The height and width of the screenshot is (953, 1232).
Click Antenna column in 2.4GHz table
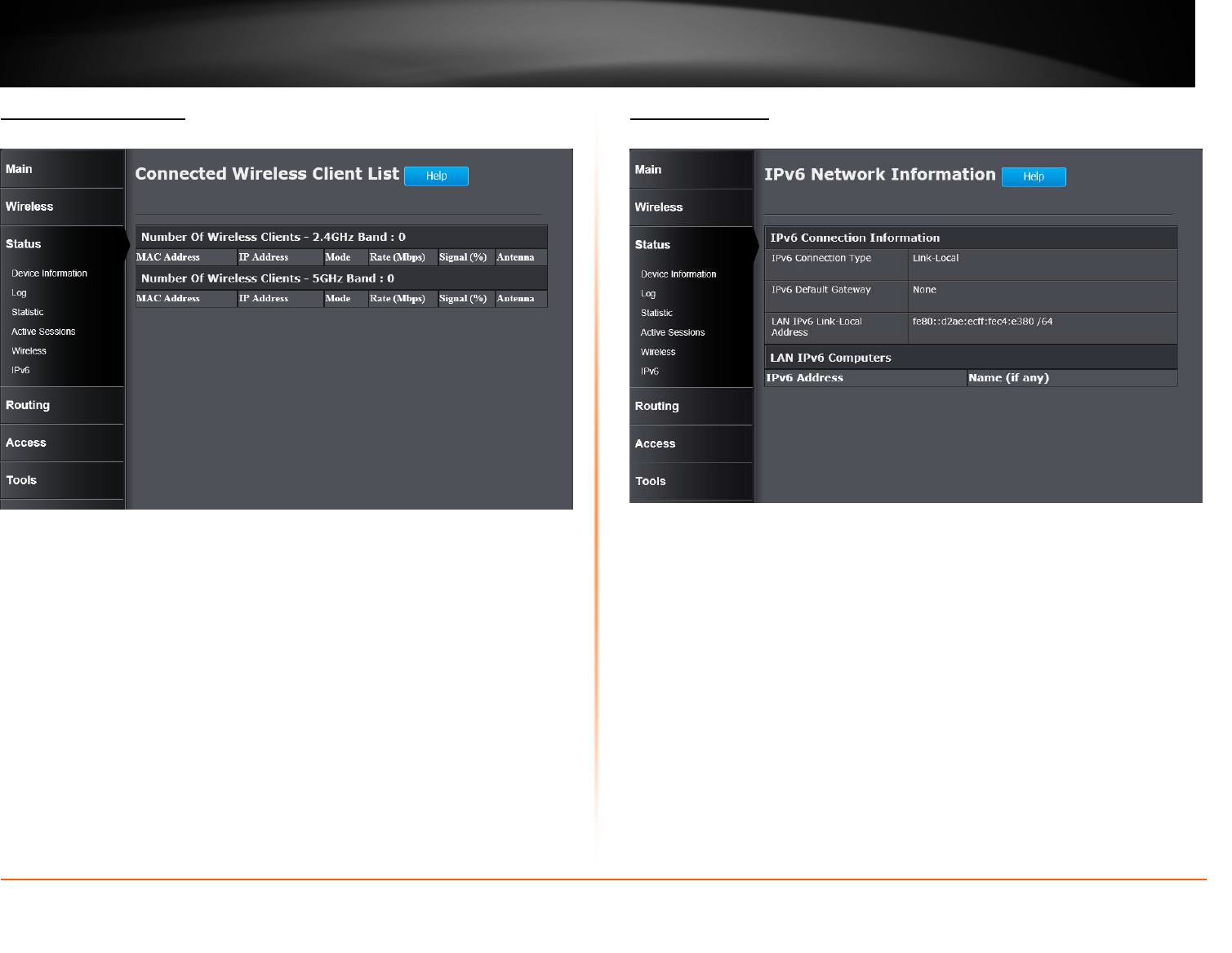pos(521,257)
